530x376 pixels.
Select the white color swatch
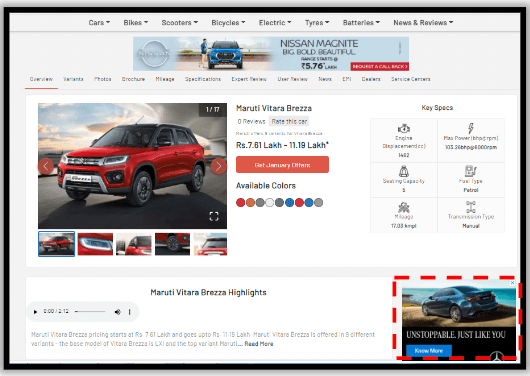click(x=269, y=203)
